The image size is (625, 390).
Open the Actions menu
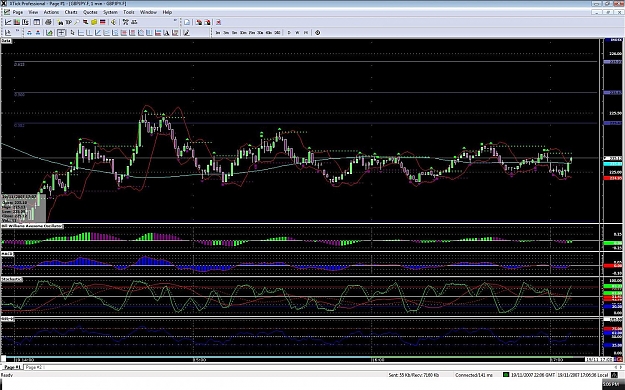pyautogui.click(x=51, y=12)
